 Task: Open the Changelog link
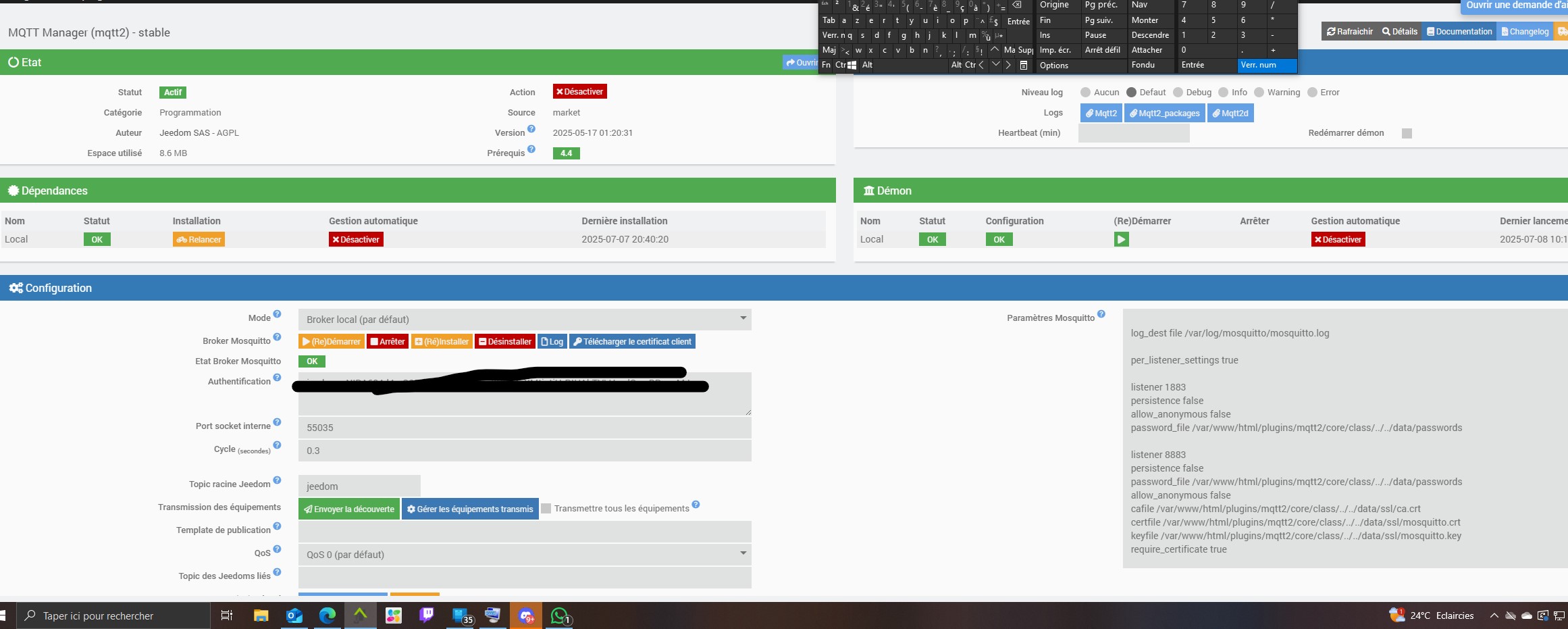[1525, 31]
